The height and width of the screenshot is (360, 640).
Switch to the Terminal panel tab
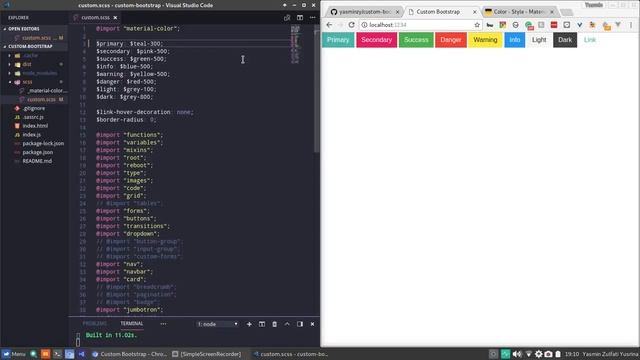[x=131, y=324]
